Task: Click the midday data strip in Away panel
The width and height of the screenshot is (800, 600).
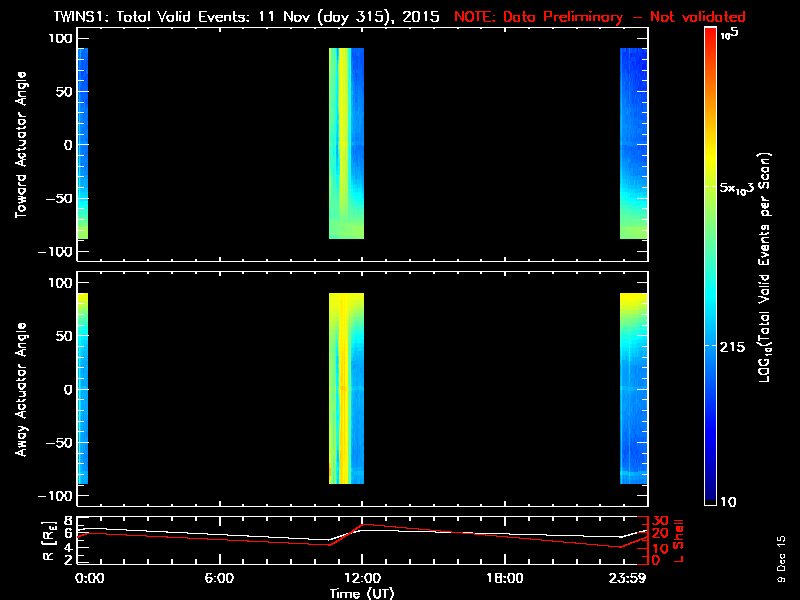Action: [x=346, y=388]
